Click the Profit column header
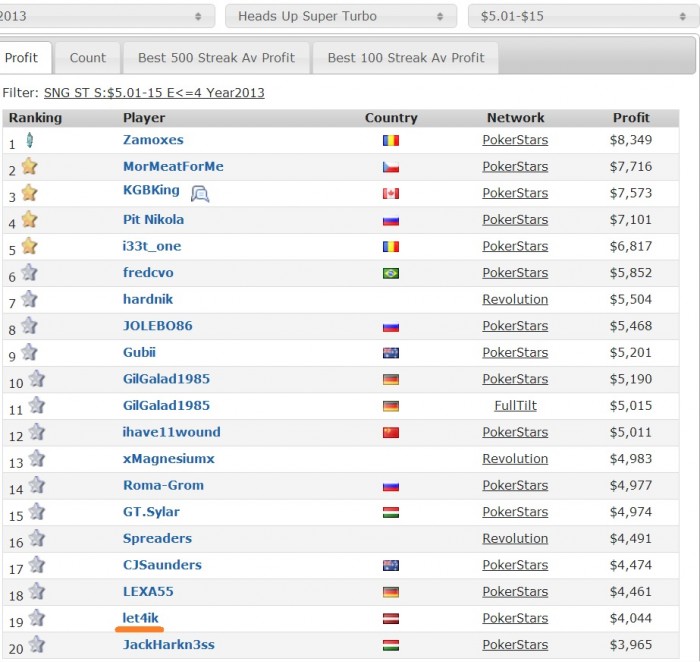The width and height of the screenshot is (700, 662). coord(631,118)
